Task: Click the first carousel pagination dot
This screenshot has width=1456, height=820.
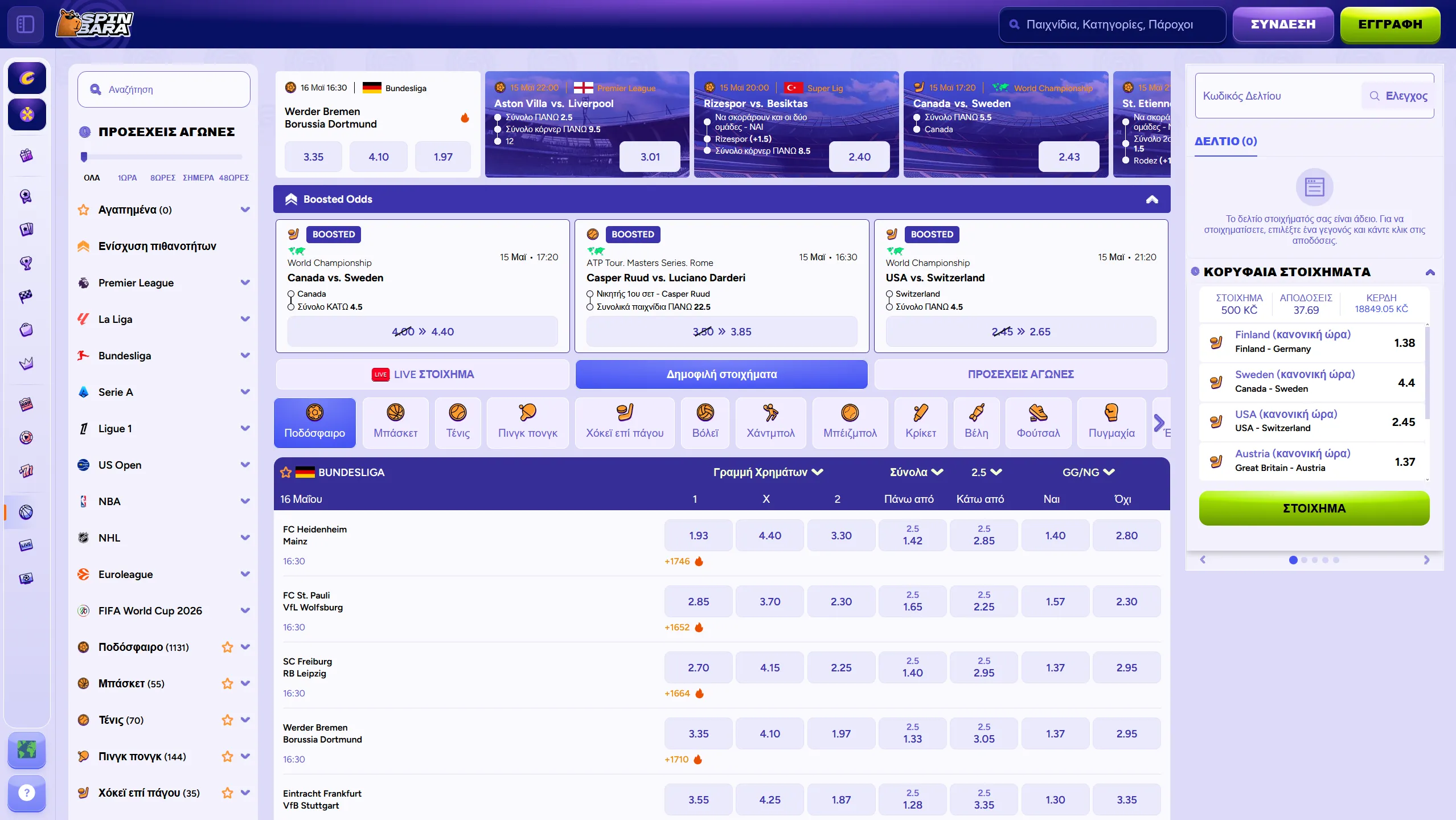Action: coord(1293,560)
